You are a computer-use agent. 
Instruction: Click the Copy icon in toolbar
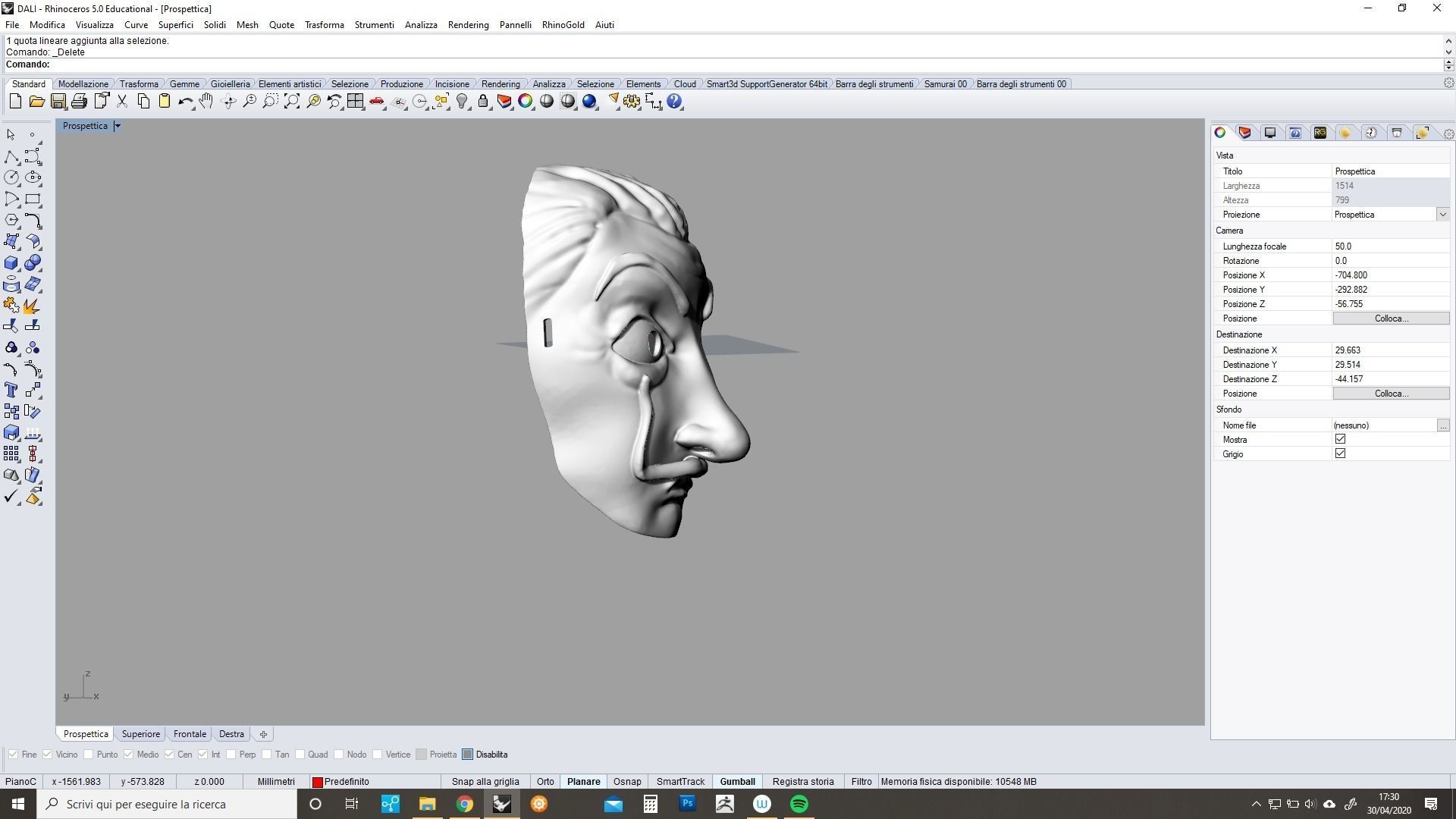point(143,102)
